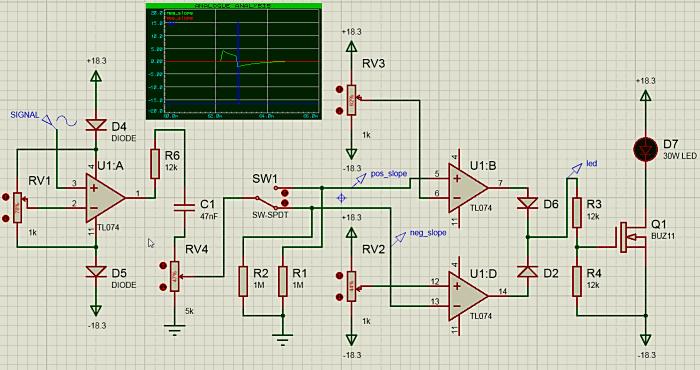
Task: Click the D5 diode symbol
Action: [x=96, y=272]
